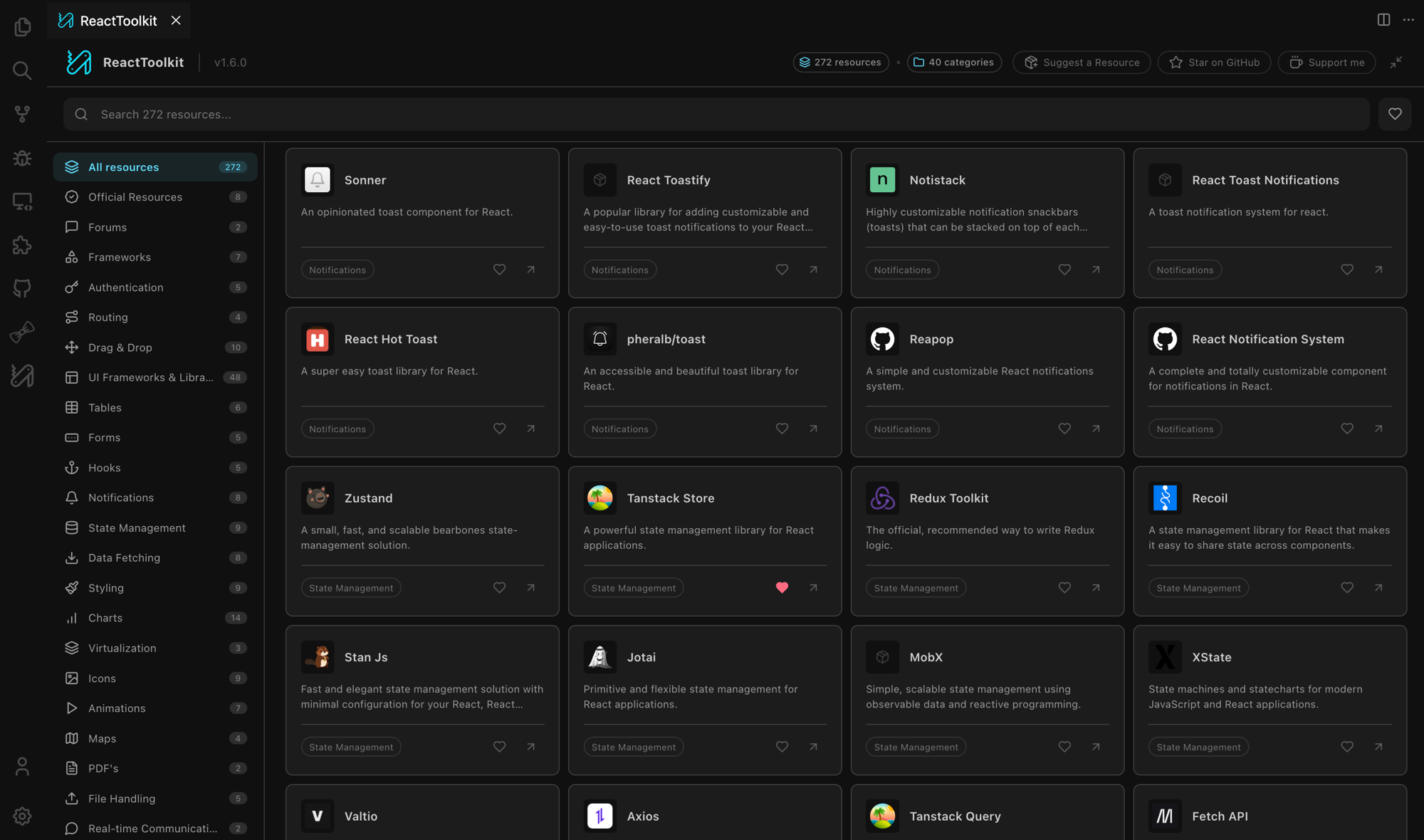This screenshot has height=840, width=1424.
Task: Open the editor more actions ellipsis
Action: coord(1408,20)
